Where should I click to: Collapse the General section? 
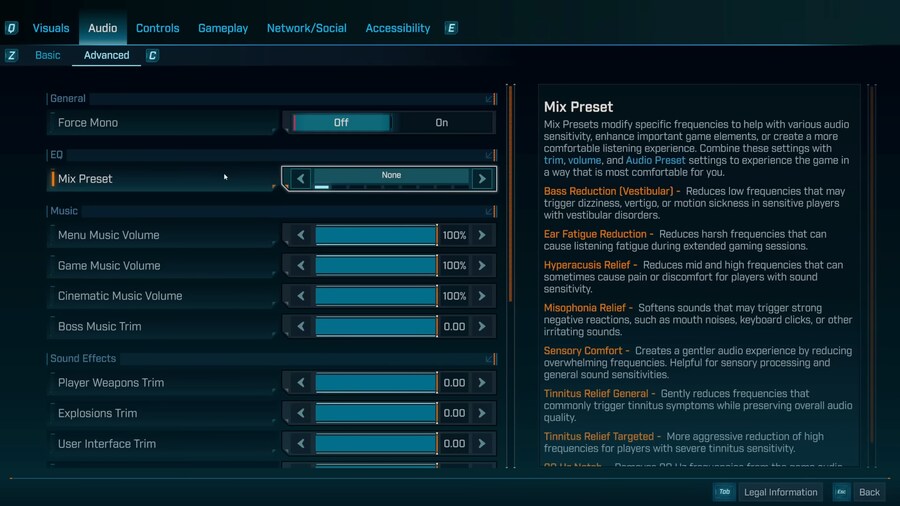pos(489,99)
